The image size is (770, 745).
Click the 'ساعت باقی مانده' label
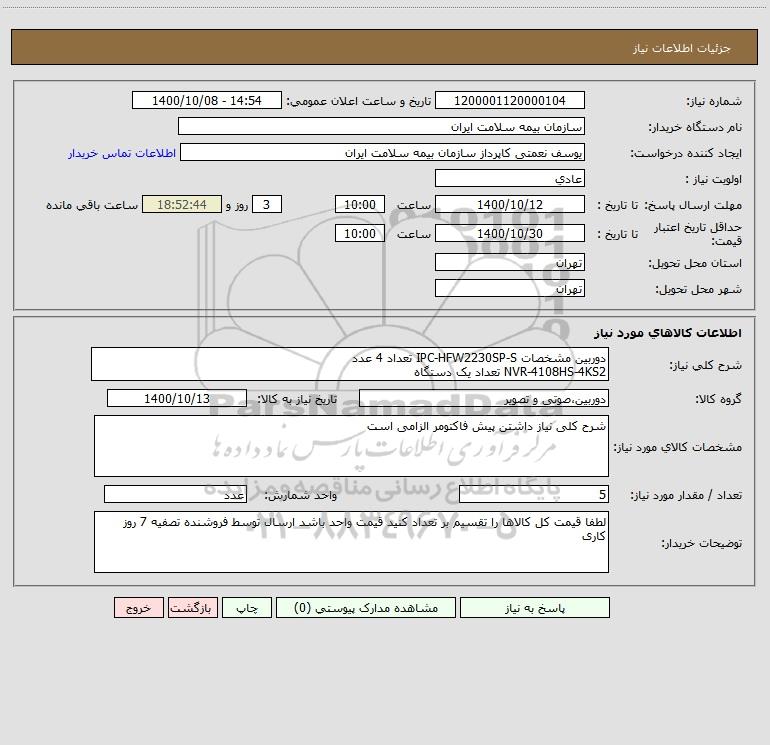[92, 205]
